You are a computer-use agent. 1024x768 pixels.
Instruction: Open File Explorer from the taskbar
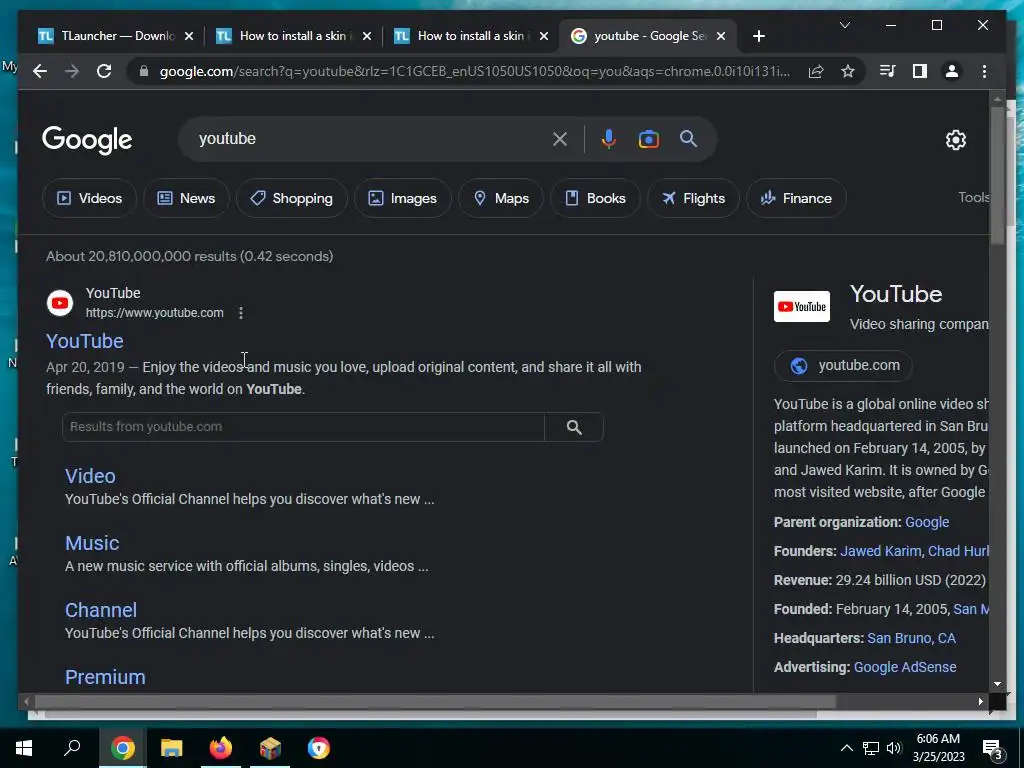171,748
